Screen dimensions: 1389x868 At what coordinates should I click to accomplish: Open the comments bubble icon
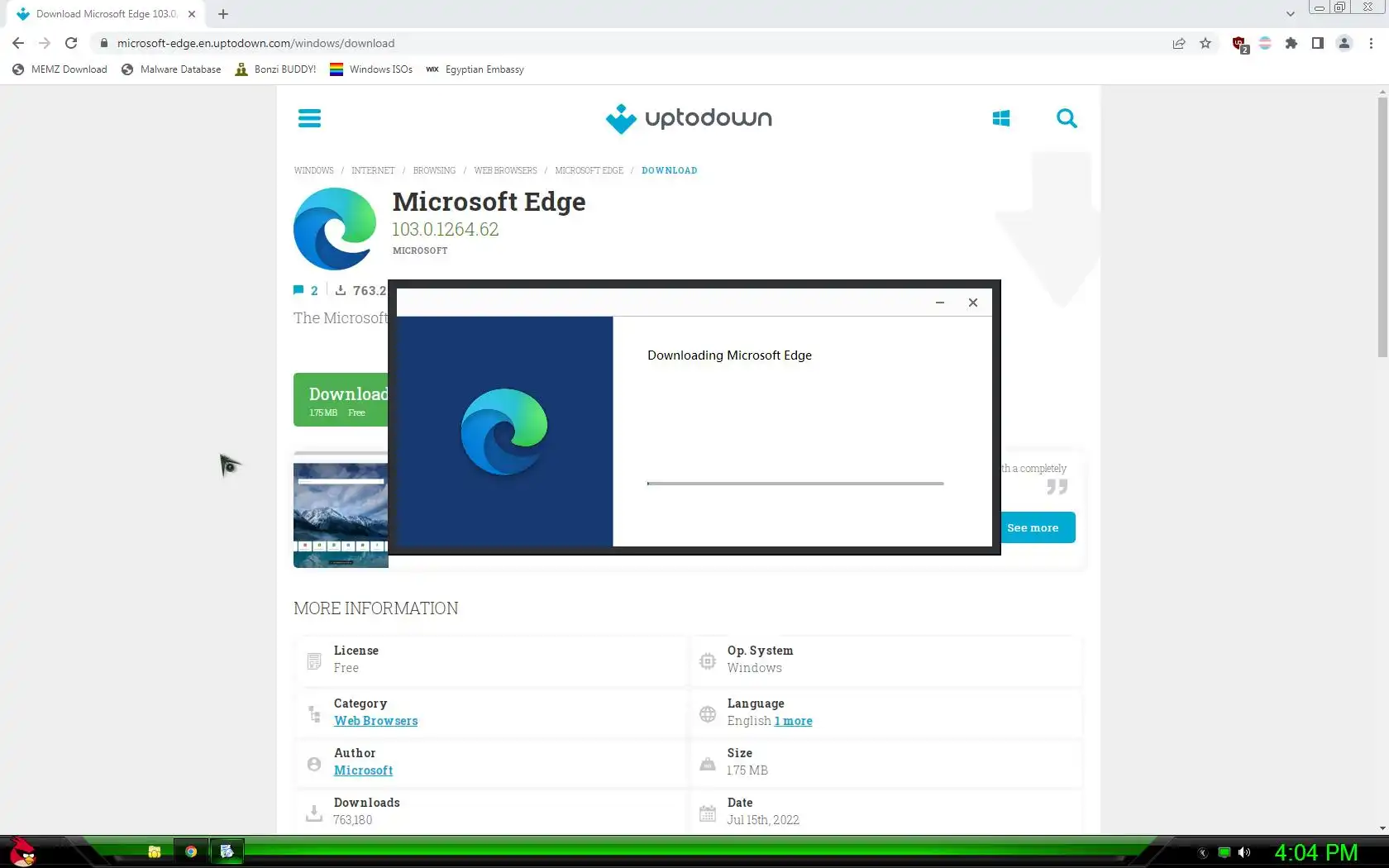[x=298, y=290]
